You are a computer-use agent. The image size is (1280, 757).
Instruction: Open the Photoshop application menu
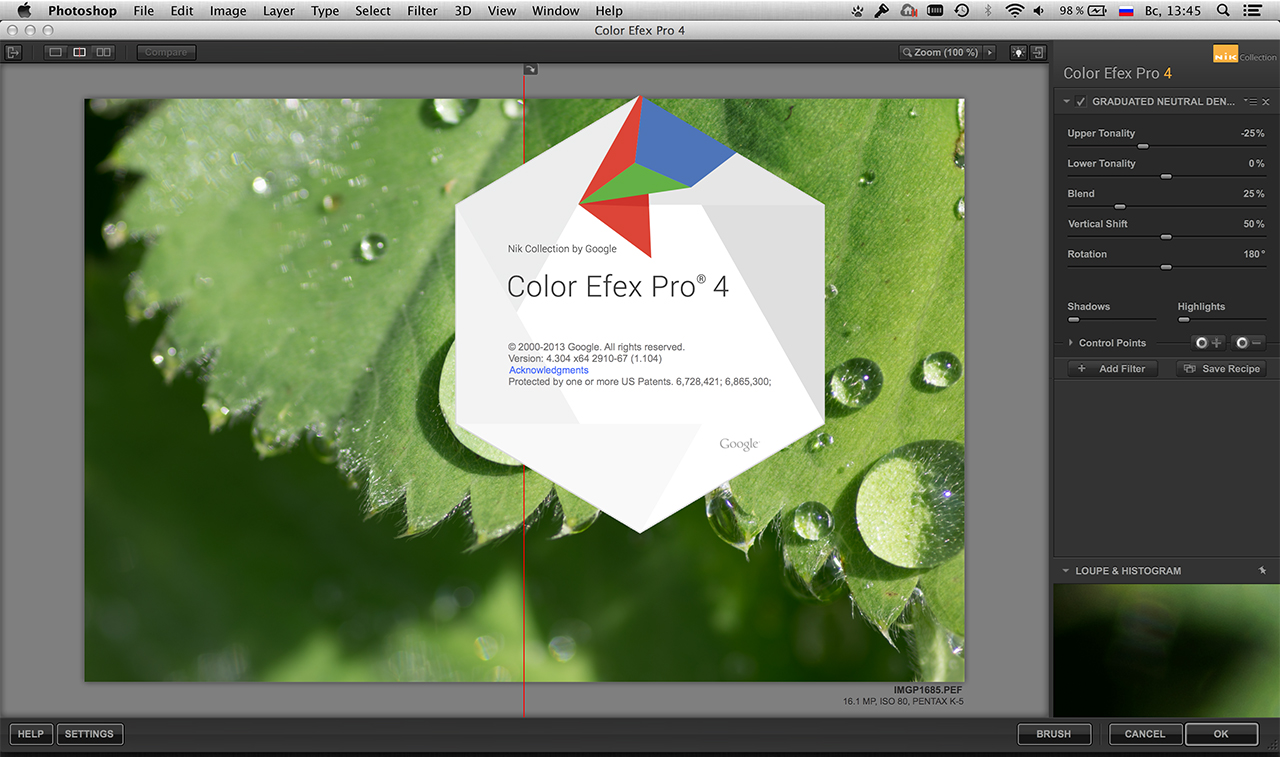82,11
